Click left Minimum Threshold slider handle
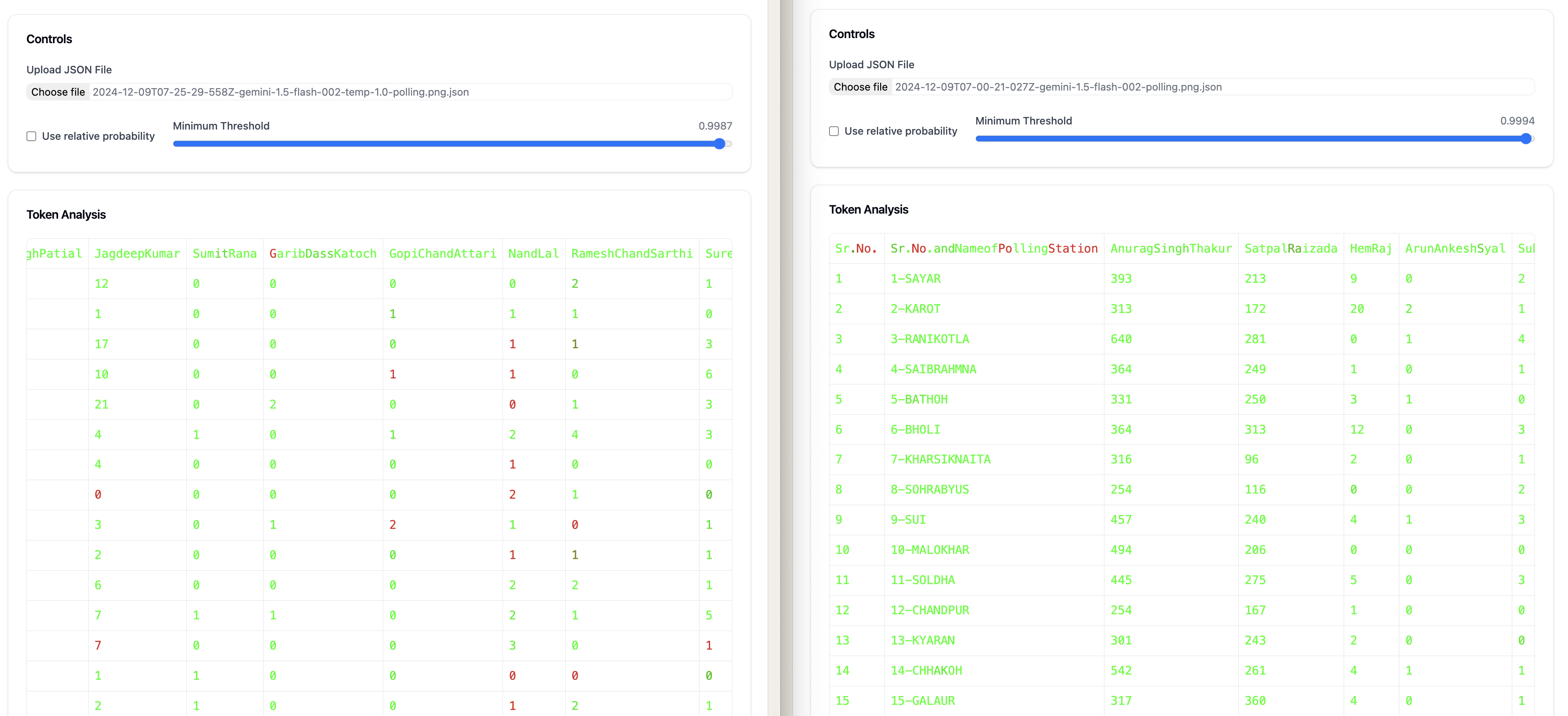The width and height of the screenshot is (1568, 716). coord(719,144)
